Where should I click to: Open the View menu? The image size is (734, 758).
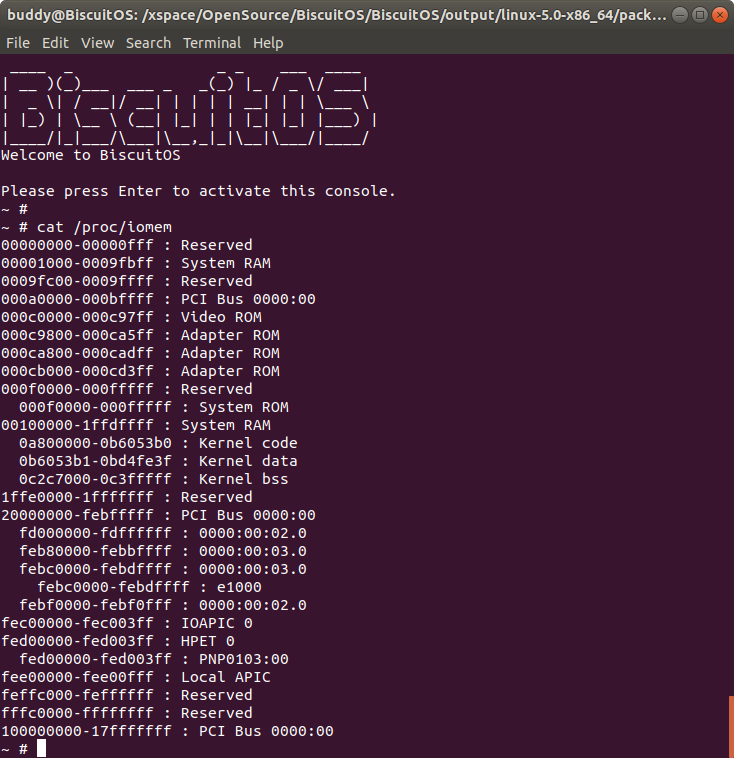[98, 43]
